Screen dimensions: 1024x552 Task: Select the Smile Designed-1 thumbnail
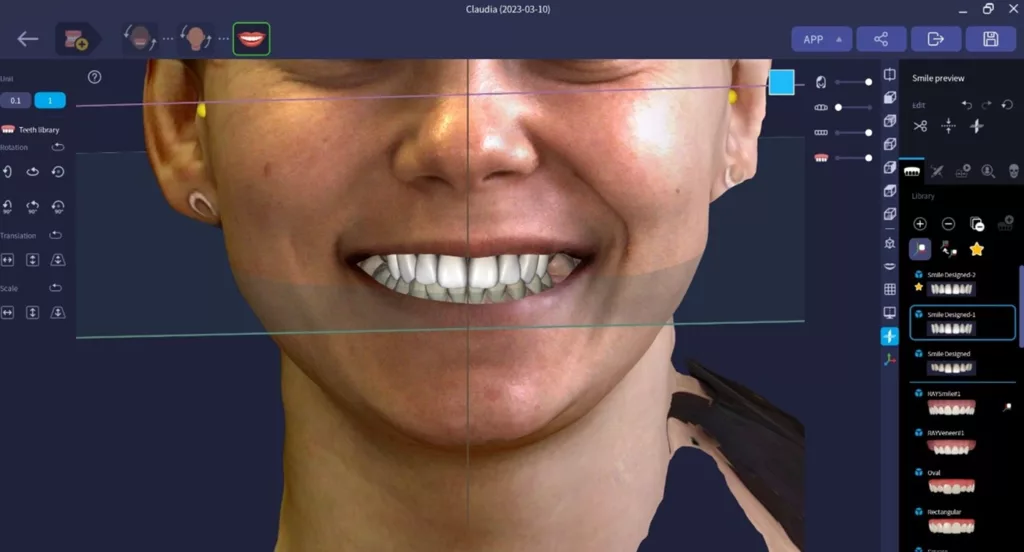[952, 329]
